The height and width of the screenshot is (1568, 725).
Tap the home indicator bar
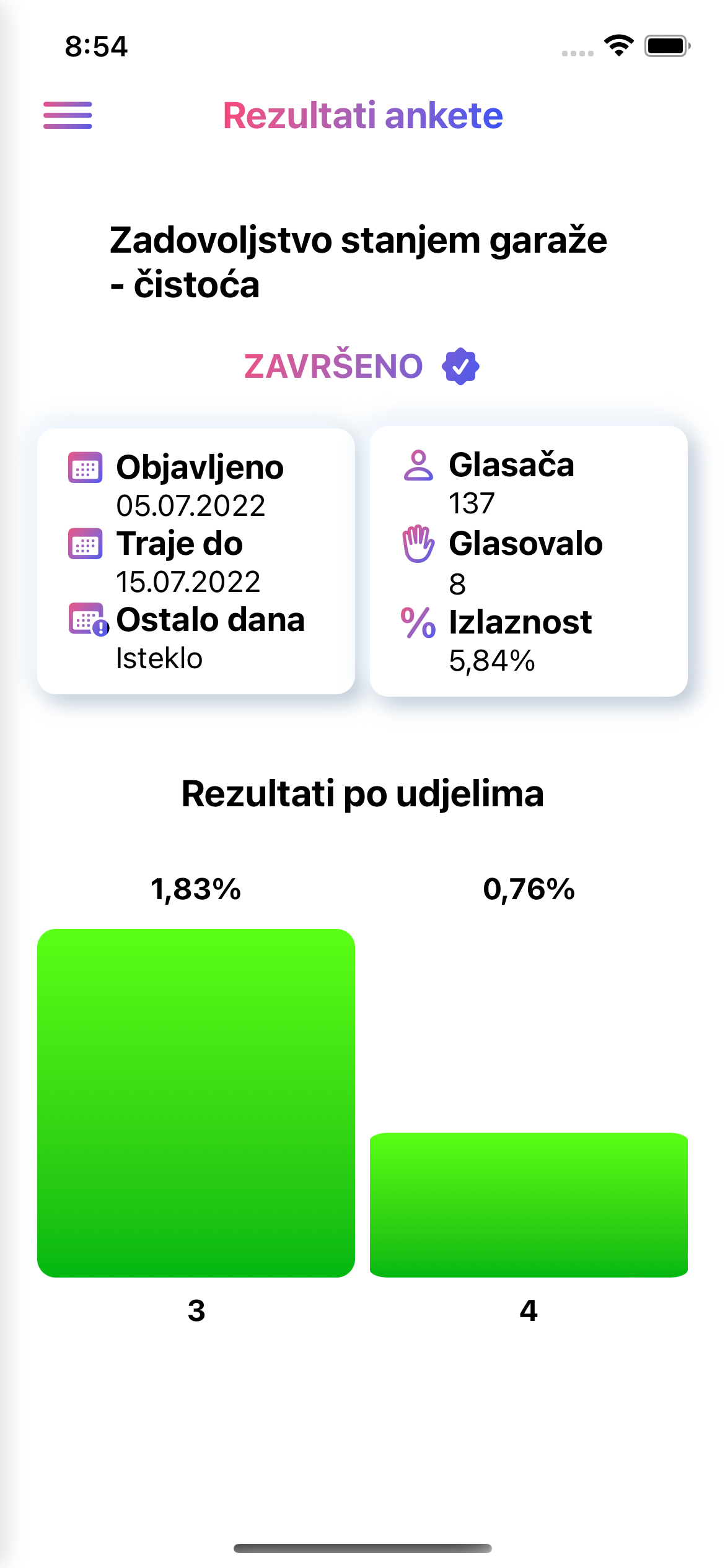click(362, 1548)
